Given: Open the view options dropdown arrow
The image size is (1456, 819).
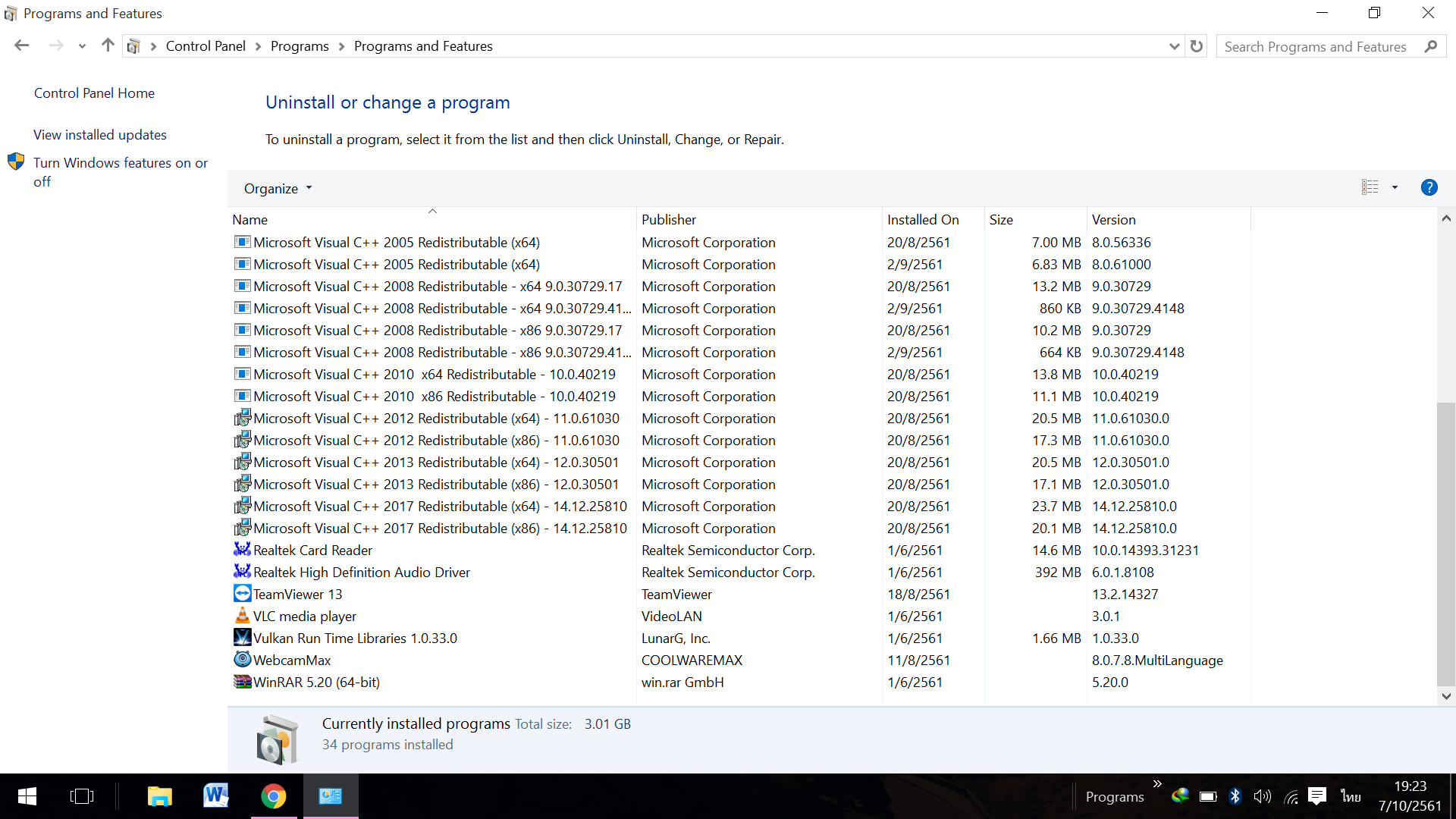Looking at the screenshot, I should 1395,187.
